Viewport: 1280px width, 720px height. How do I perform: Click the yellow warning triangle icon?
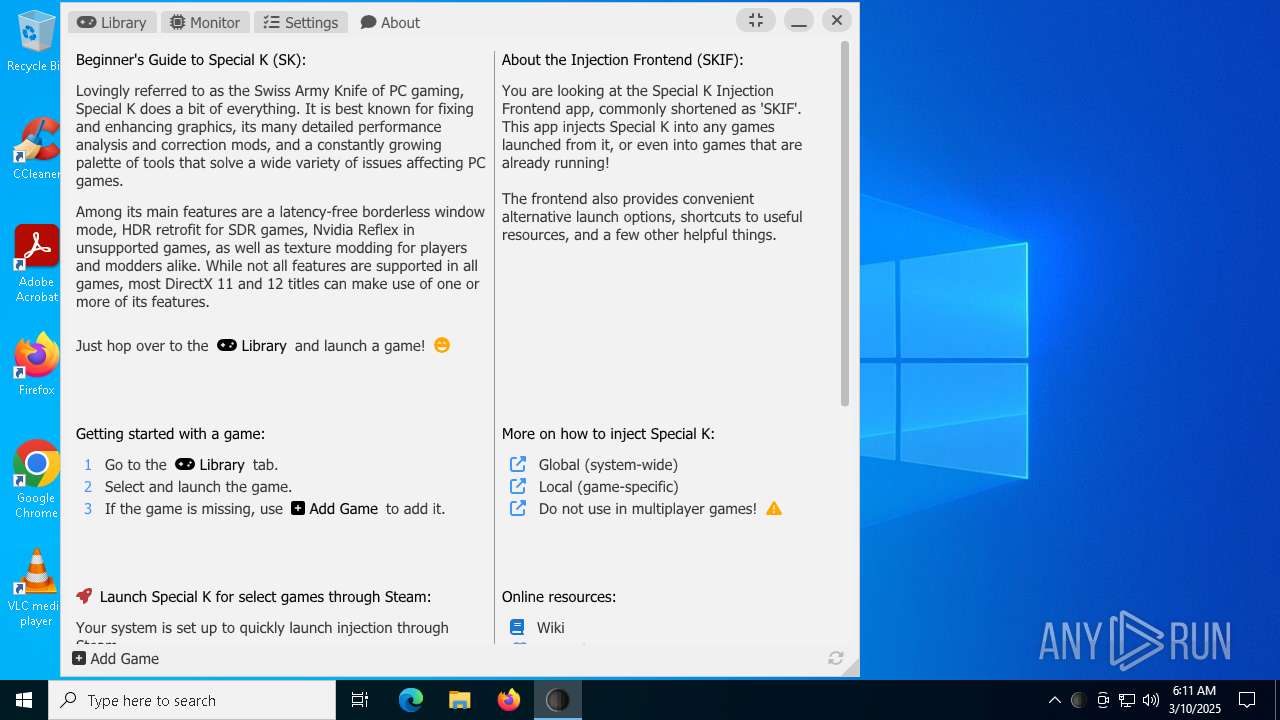tap(774, 508)
